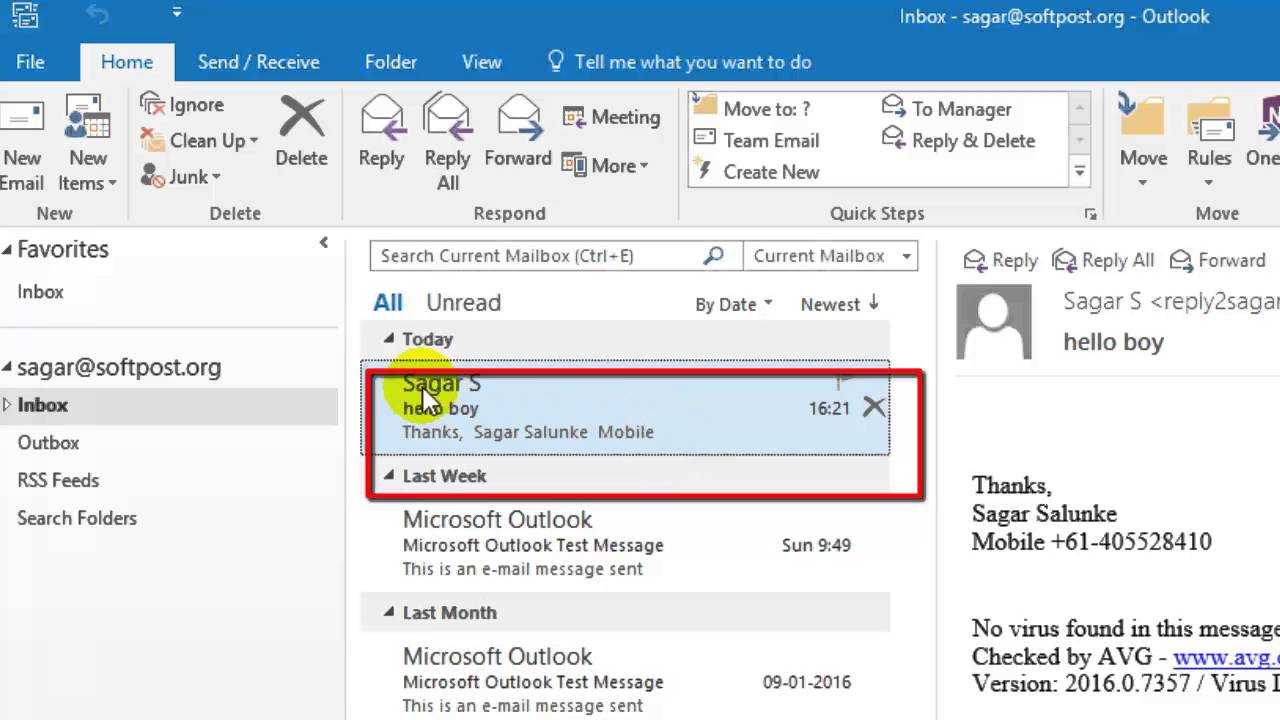This screenshot has width=1280, height=720.
Task: Open the www.avg link in message
Action: pos(1226,658)
